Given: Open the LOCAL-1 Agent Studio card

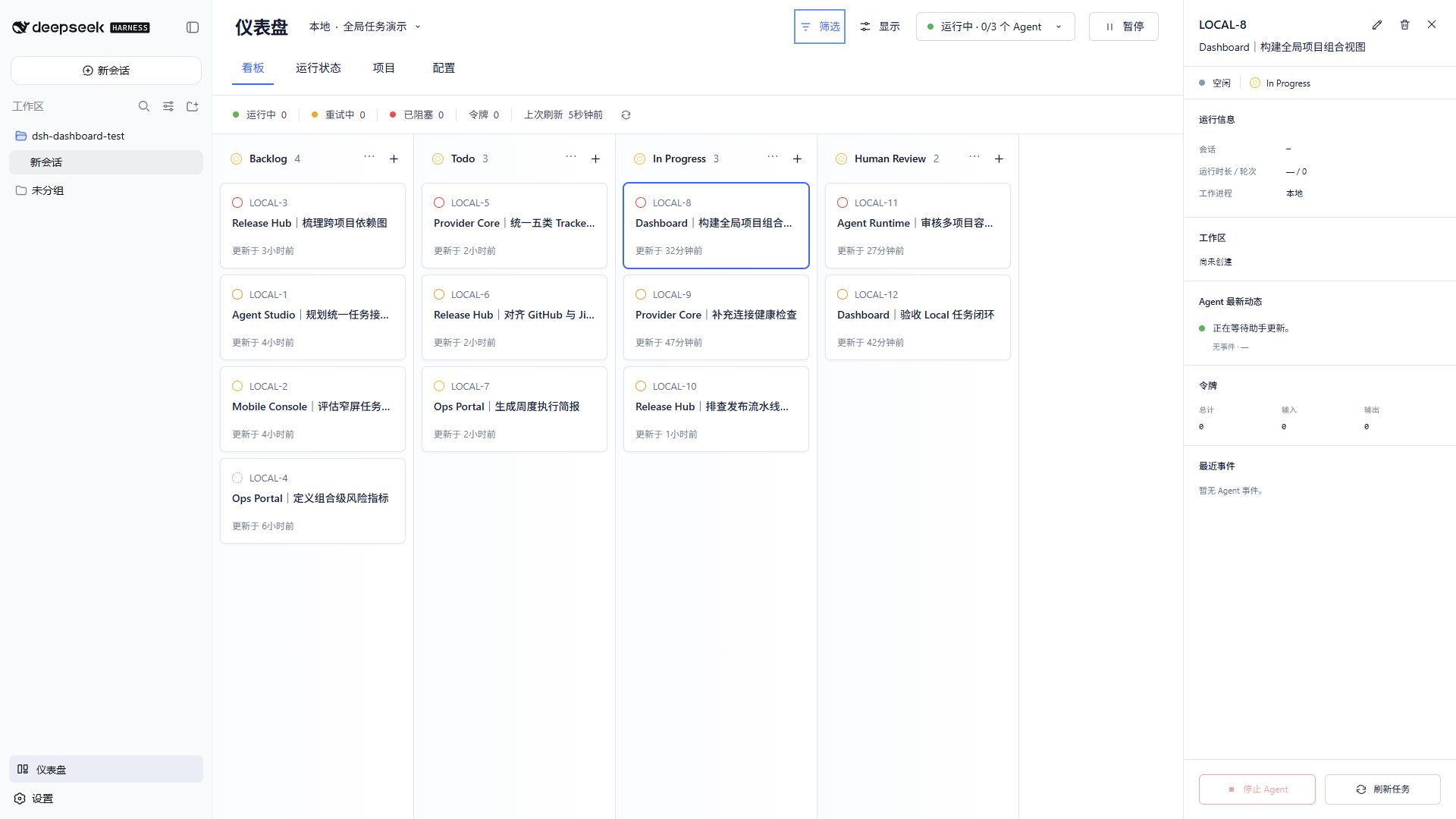Looking at the screenshot, I should (x=312, y=317).
